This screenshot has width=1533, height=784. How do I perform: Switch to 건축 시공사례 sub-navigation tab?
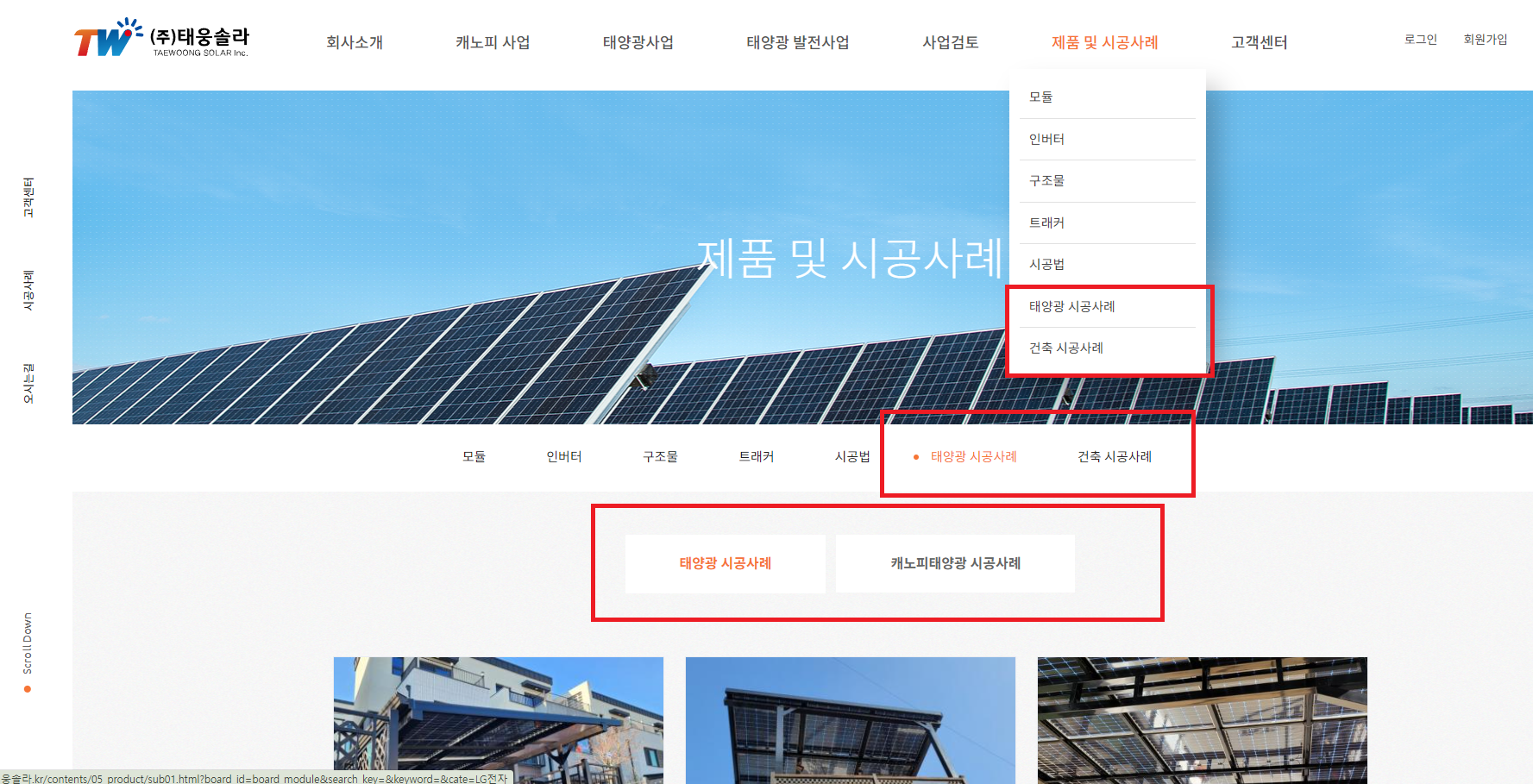tap(1115, 456)
